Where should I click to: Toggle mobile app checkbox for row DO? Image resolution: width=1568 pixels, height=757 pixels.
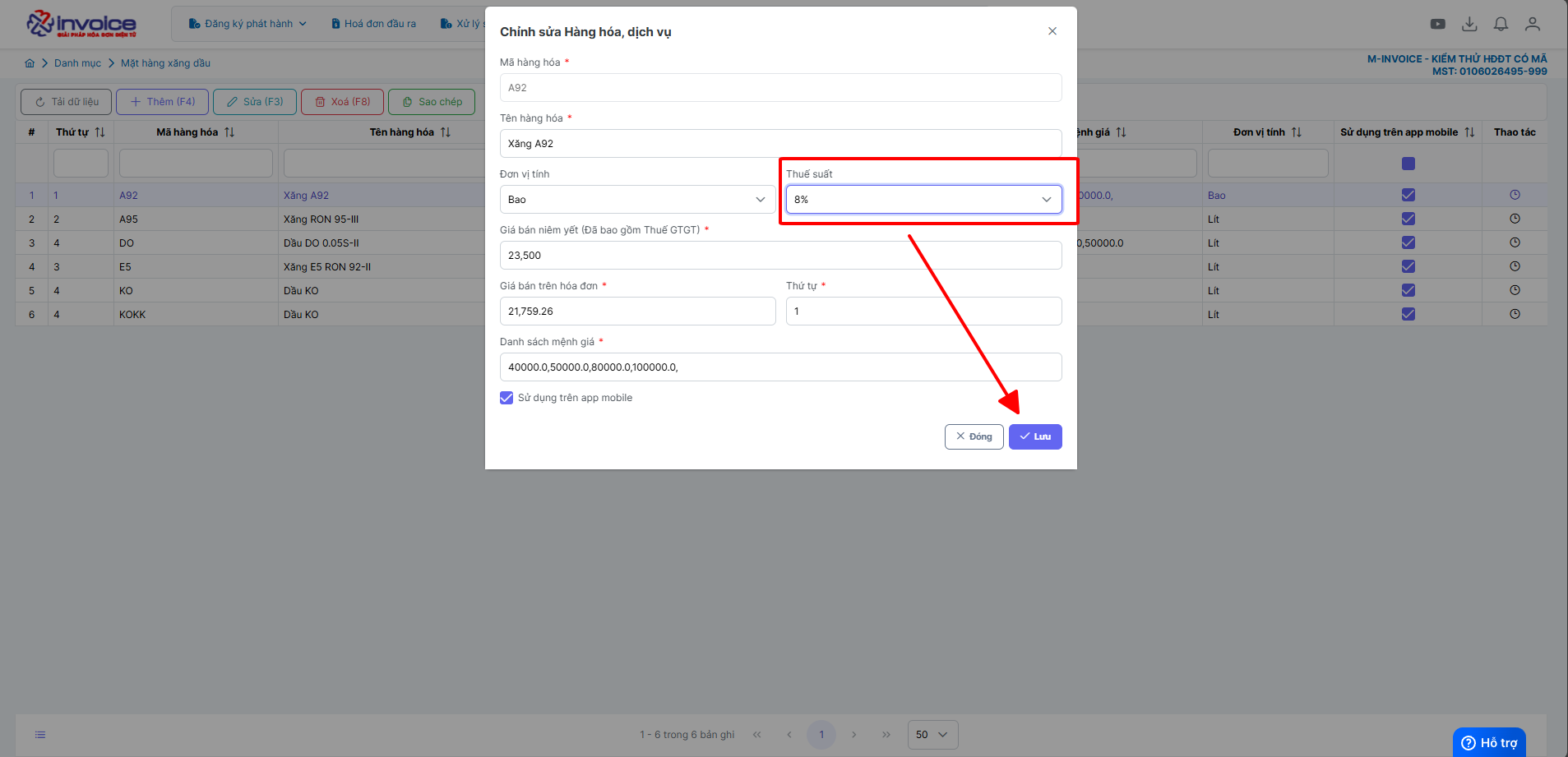point(1408,242)
